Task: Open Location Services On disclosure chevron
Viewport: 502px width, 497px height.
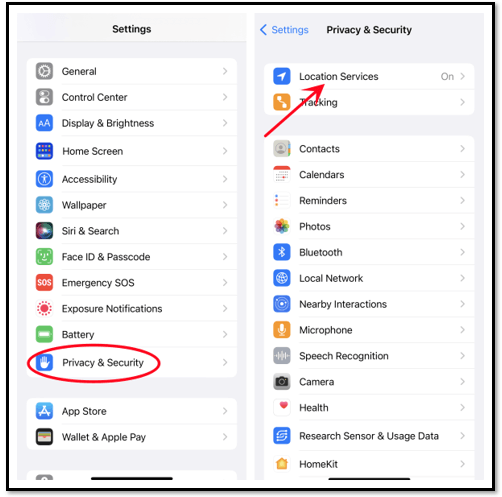Action: (462, 76)
